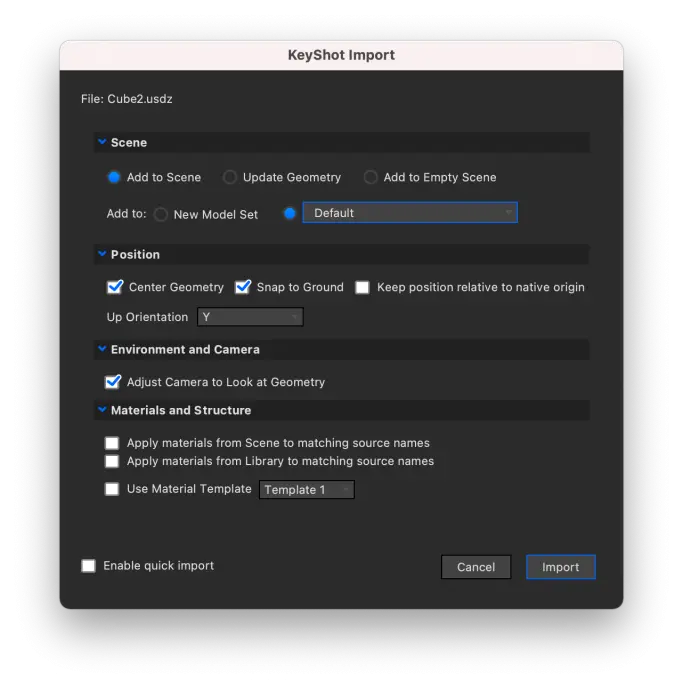Enable the Use Material Template checkbox

point(112,489)
